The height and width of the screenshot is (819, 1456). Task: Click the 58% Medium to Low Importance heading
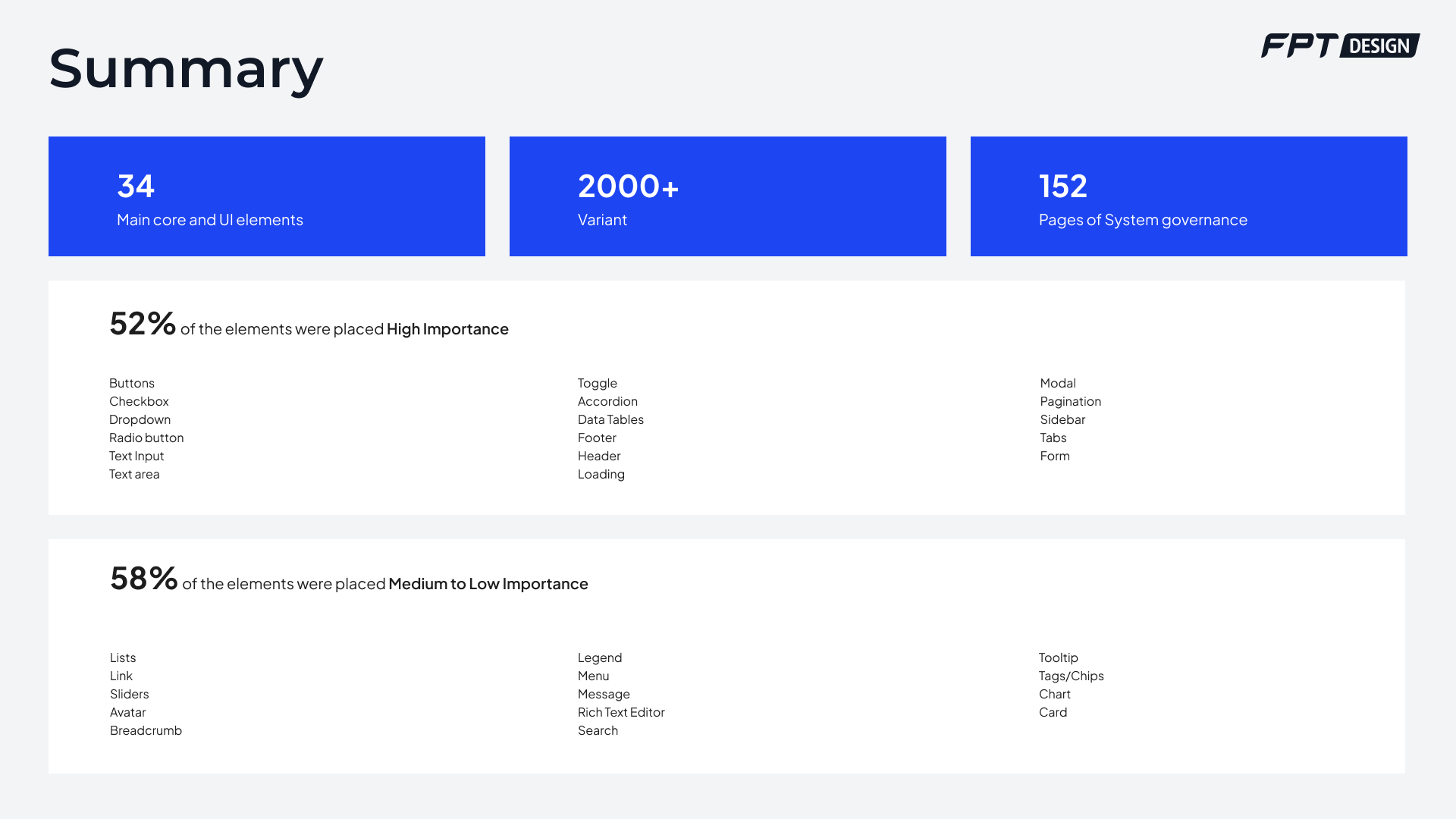(x=349, y=580)
